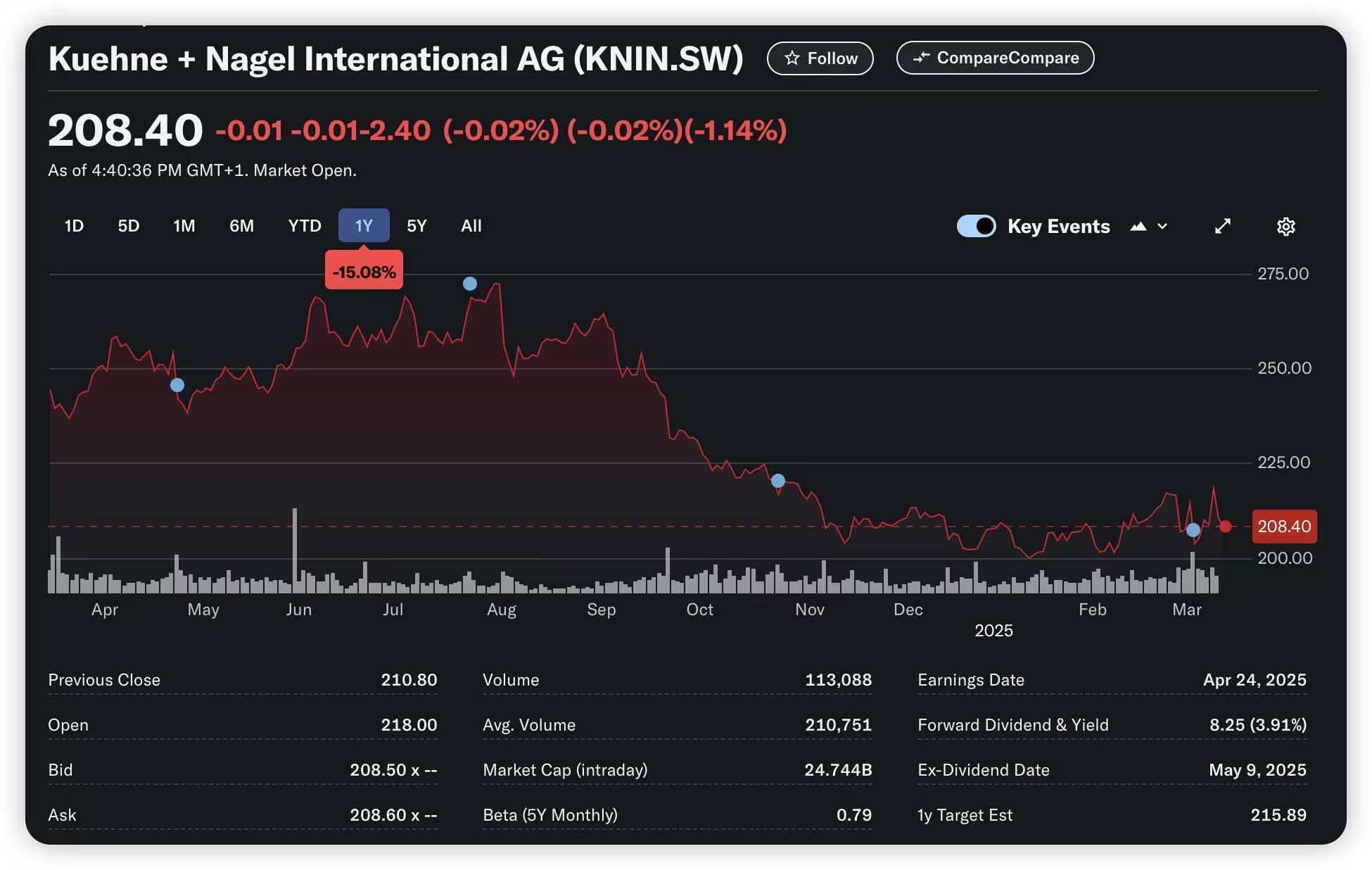Image resolution: width=1372 pixels, height=870 pixels.
Task: Click the Market Cap (intraday) label
Action: coord(565,770)
